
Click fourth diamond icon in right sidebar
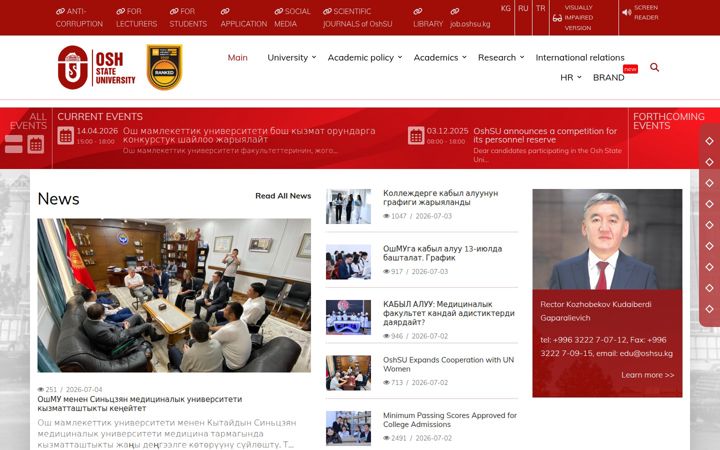[709, 204]
